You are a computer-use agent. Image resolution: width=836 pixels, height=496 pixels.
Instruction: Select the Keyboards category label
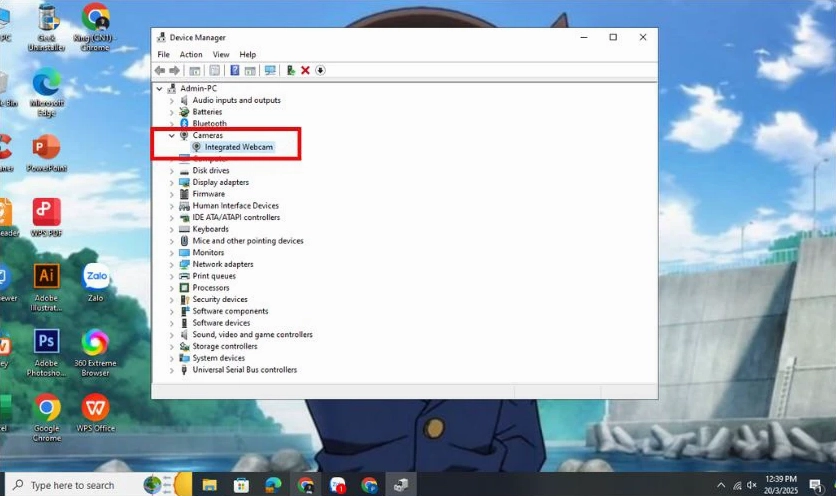210,229
